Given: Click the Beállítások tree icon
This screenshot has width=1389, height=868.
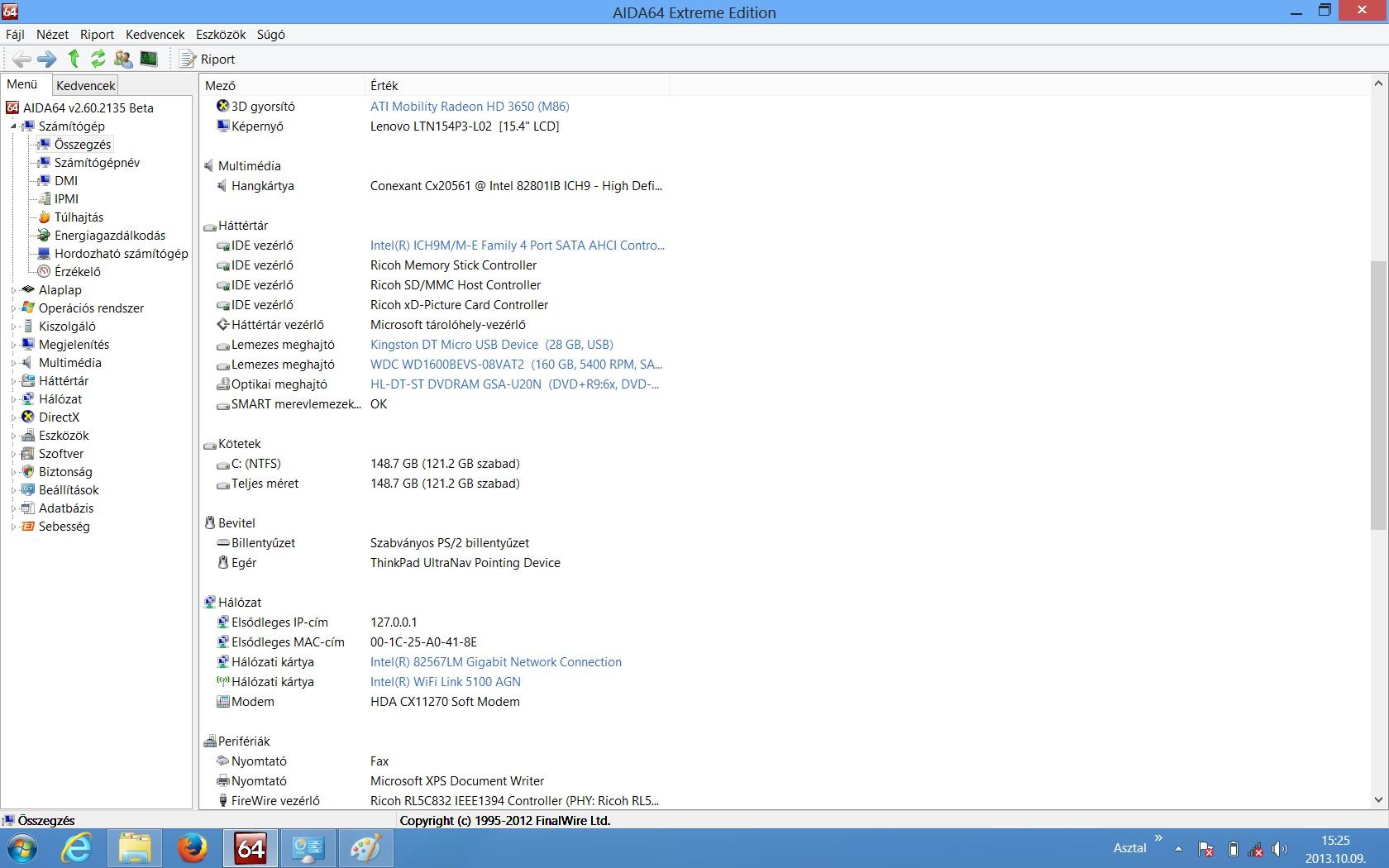Looking at the screenshot, I should (x=28, y=490).
